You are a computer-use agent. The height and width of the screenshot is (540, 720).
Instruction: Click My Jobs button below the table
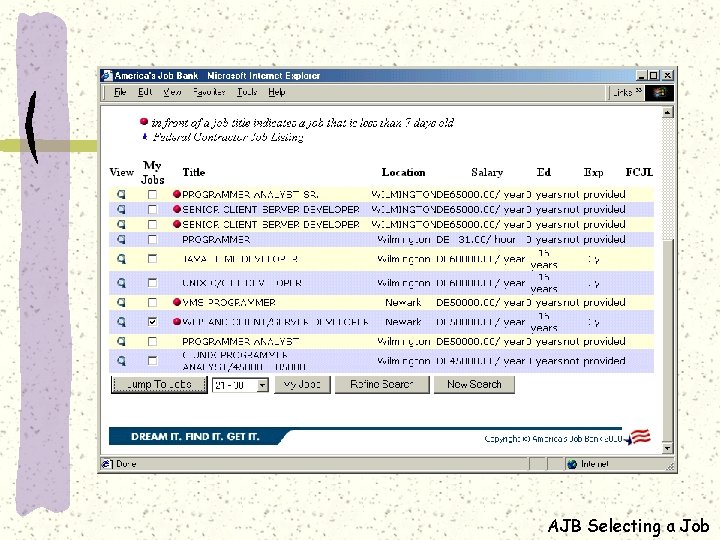tap(302, 385)
